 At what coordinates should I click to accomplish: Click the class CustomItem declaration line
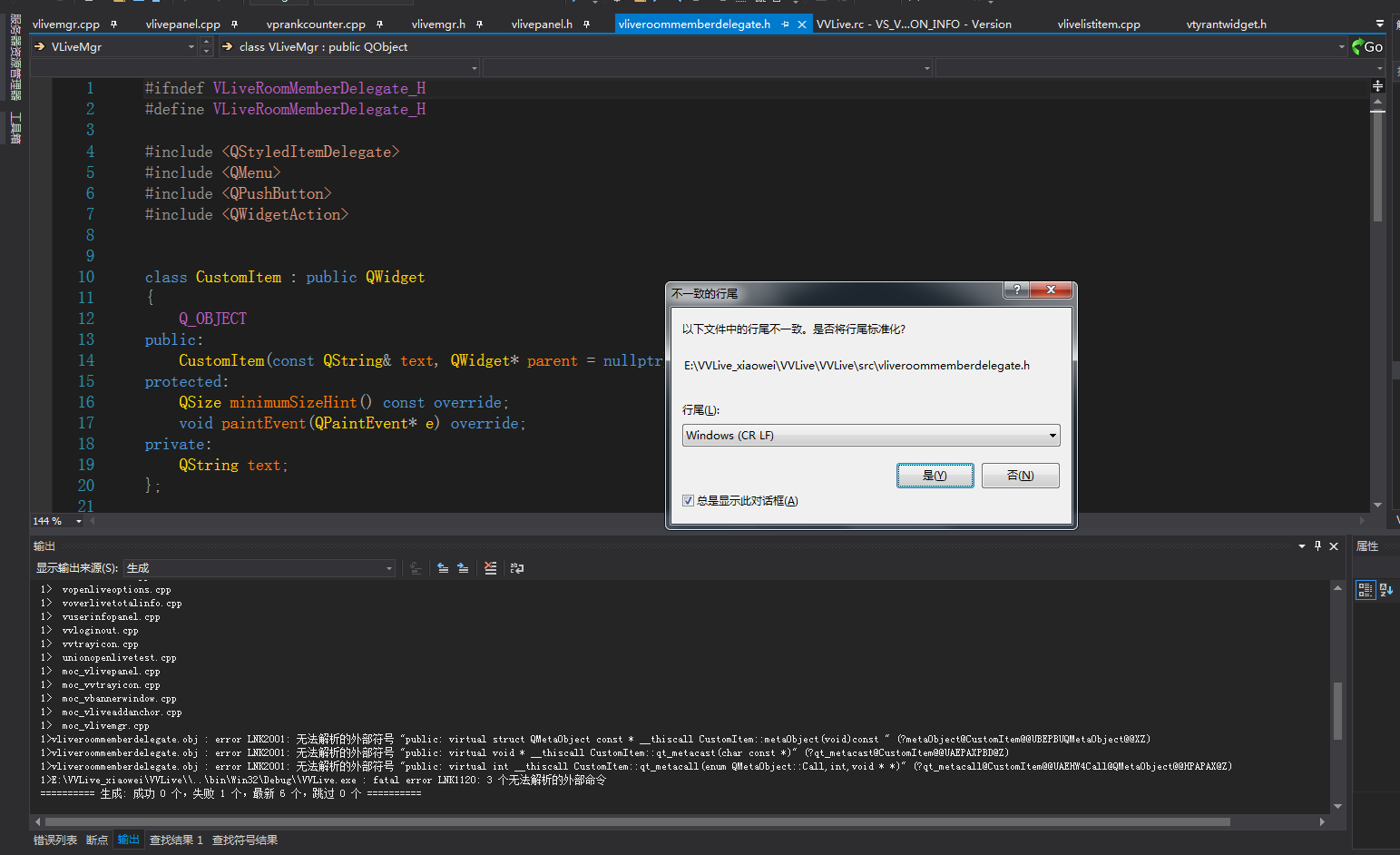pyautogui.click(x=285, y=277)
